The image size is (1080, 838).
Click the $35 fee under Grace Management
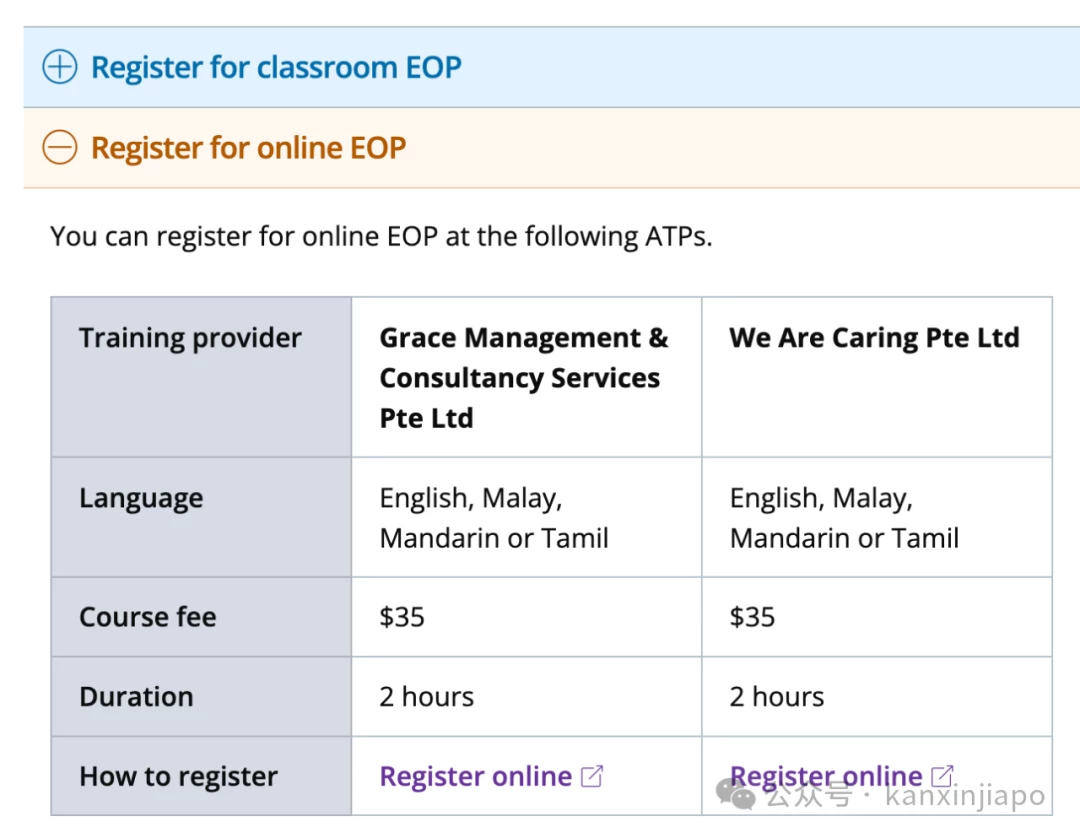coord(402,617)
